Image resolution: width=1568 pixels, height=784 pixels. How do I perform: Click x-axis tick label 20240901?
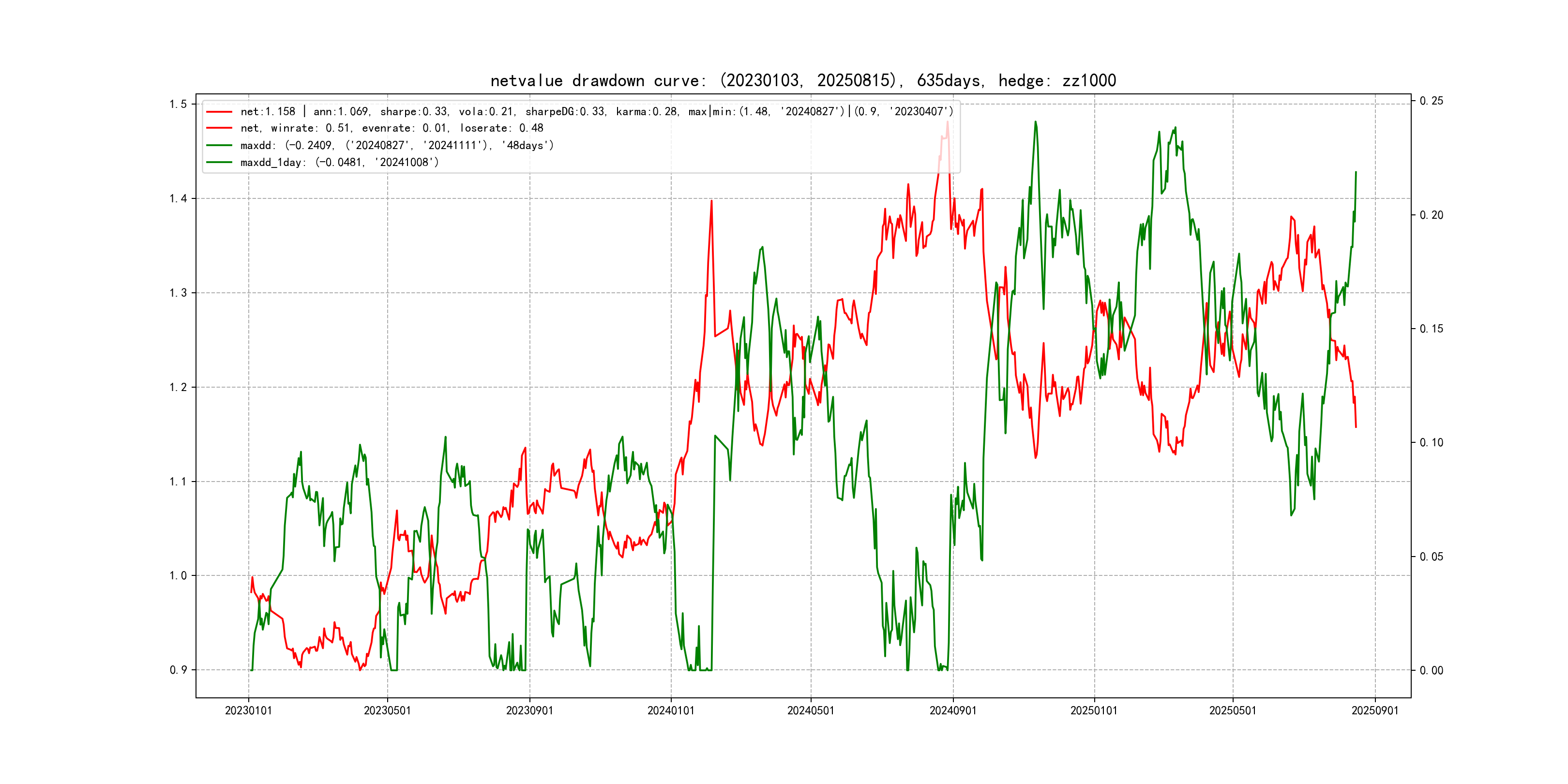[x=952, y=710]
